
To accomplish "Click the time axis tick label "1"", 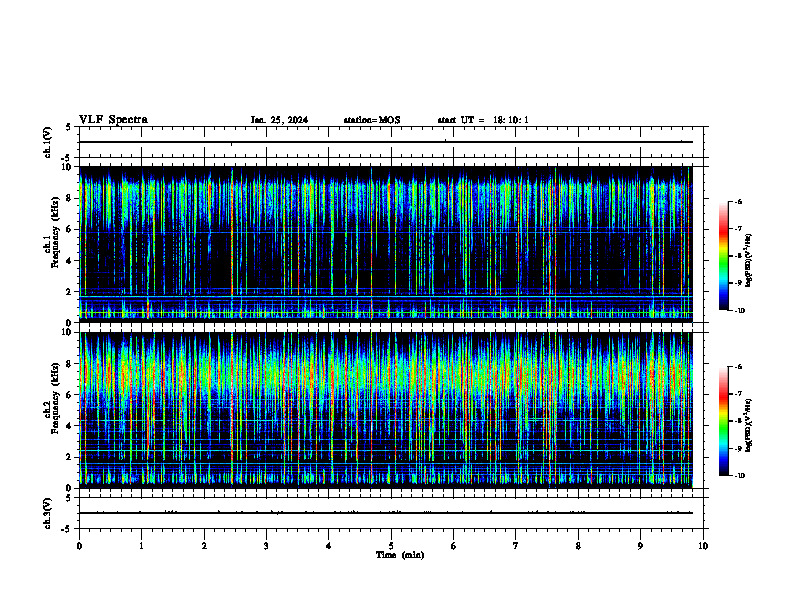I will click(141, 546).
